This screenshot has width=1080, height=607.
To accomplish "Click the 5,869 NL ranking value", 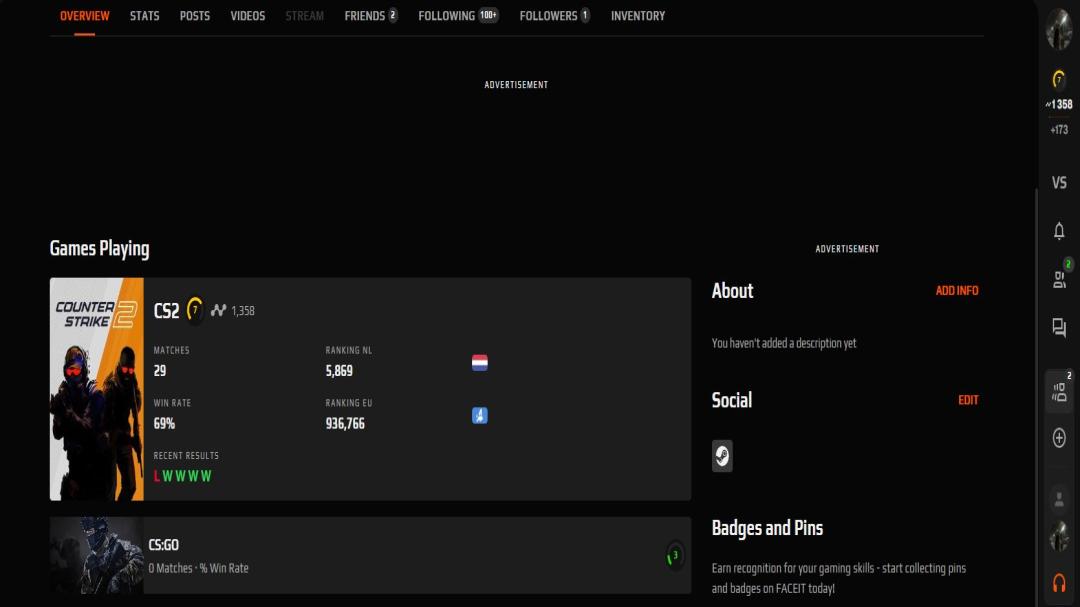I will click(x=339, y=371).
